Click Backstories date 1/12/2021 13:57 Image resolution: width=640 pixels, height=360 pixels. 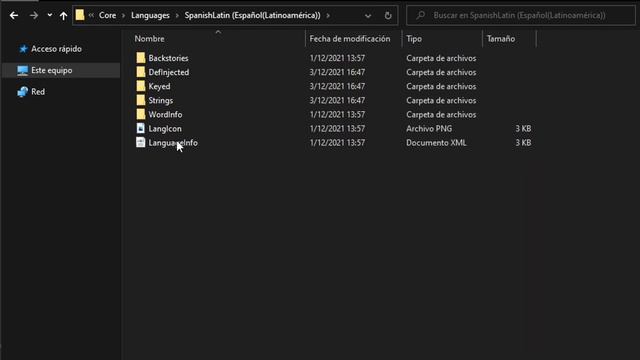point(337,58)
